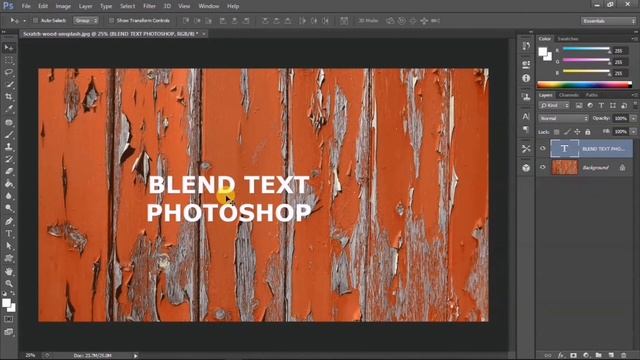Open the File menu
This screenshot has width=640, height=360.
click(x=26, y=6)
